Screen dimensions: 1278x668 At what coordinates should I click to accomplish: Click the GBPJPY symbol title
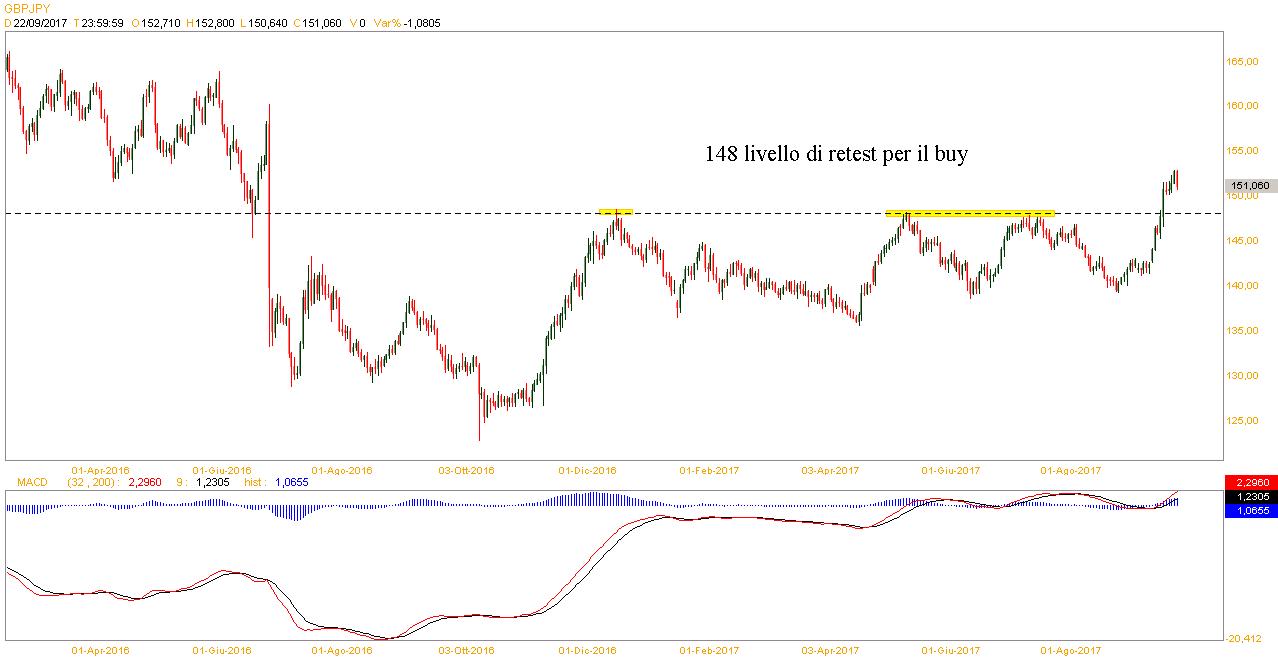[27, 8]
